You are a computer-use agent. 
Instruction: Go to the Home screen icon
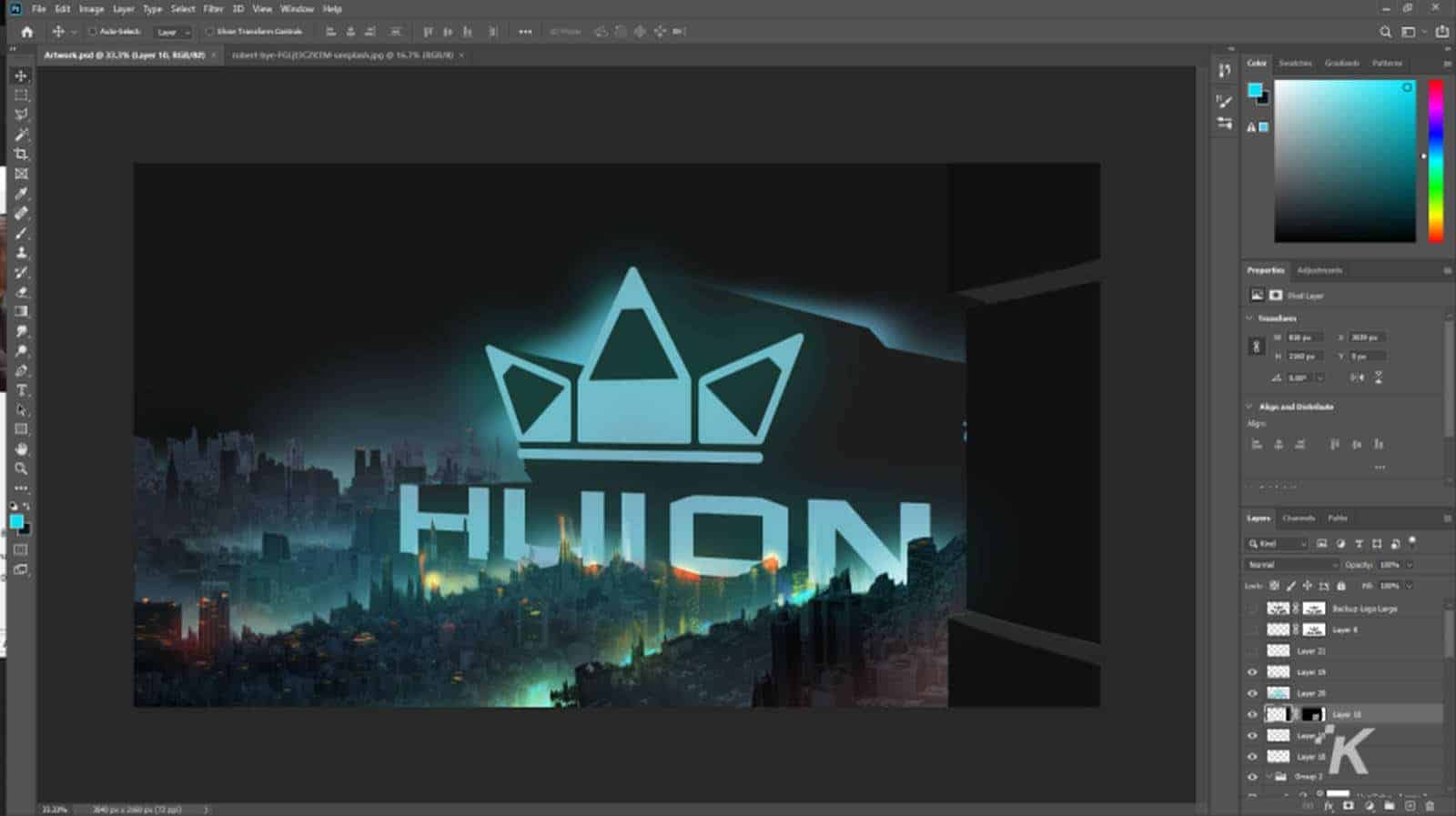(x=26, y=32)
